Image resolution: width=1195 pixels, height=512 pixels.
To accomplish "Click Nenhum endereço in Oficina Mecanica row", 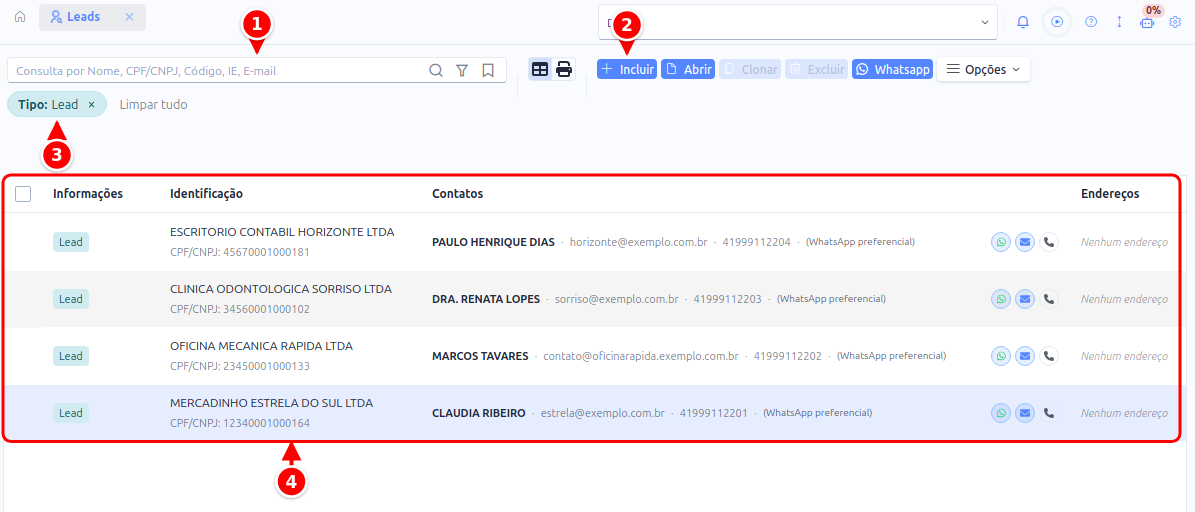I will coord(1124,356).
